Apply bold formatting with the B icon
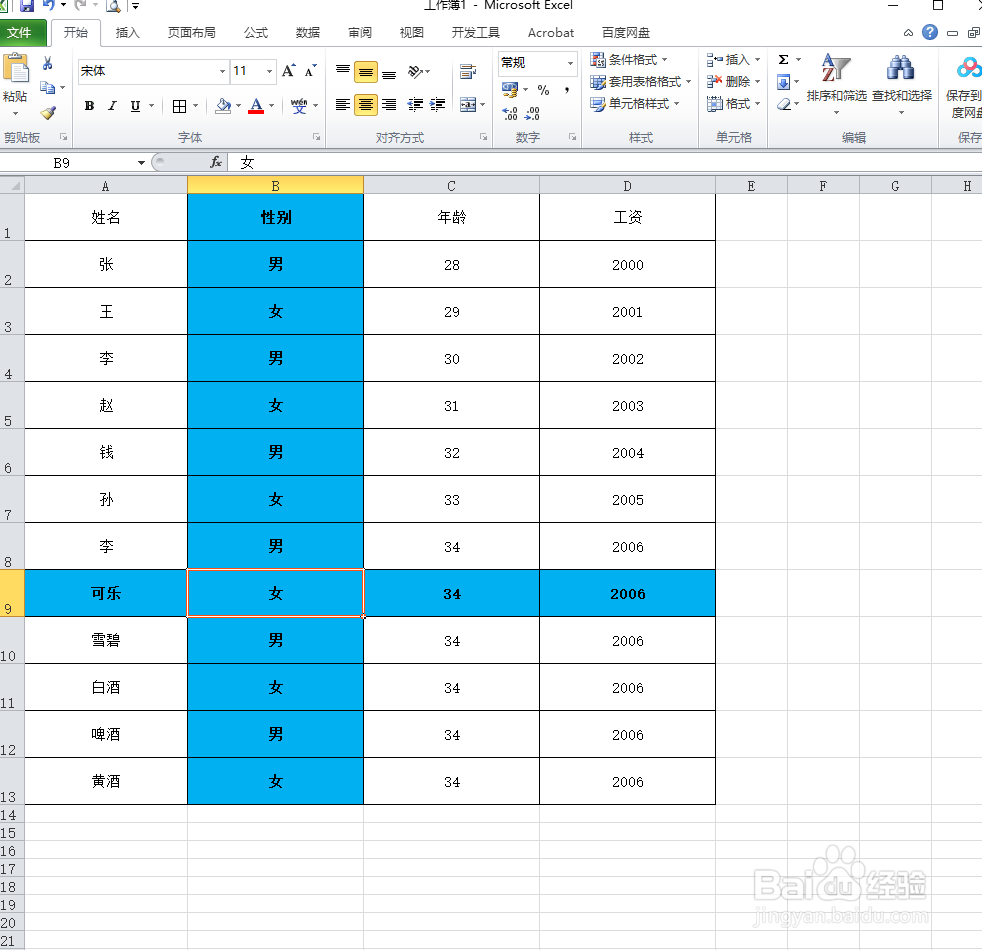982x950 pixels. tap(88, 105)
